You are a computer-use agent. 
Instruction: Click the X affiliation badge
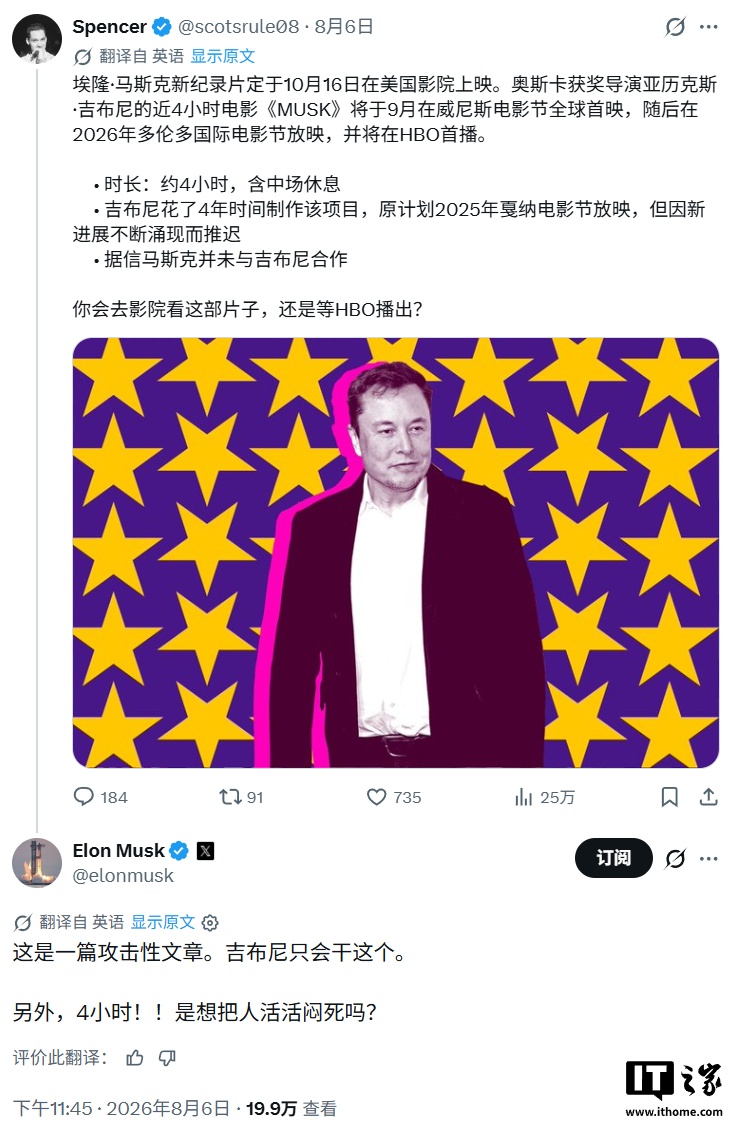pyautogui.click(x=205, y=851)
